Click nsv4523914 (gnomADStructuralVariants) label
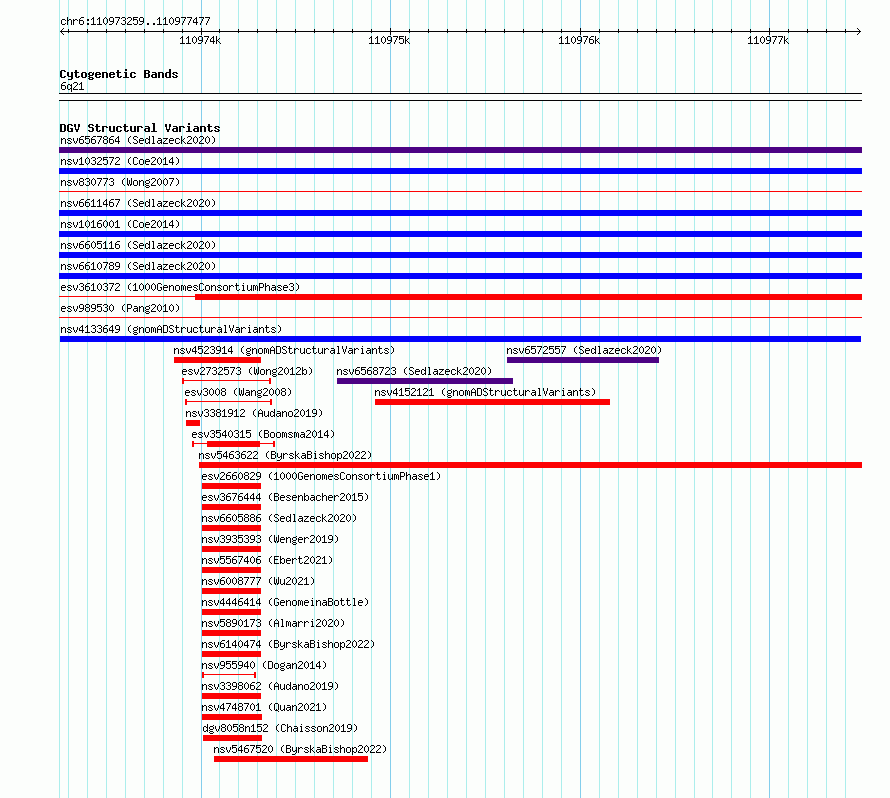Viewport: 890px width, 798px height. point(284,350)
